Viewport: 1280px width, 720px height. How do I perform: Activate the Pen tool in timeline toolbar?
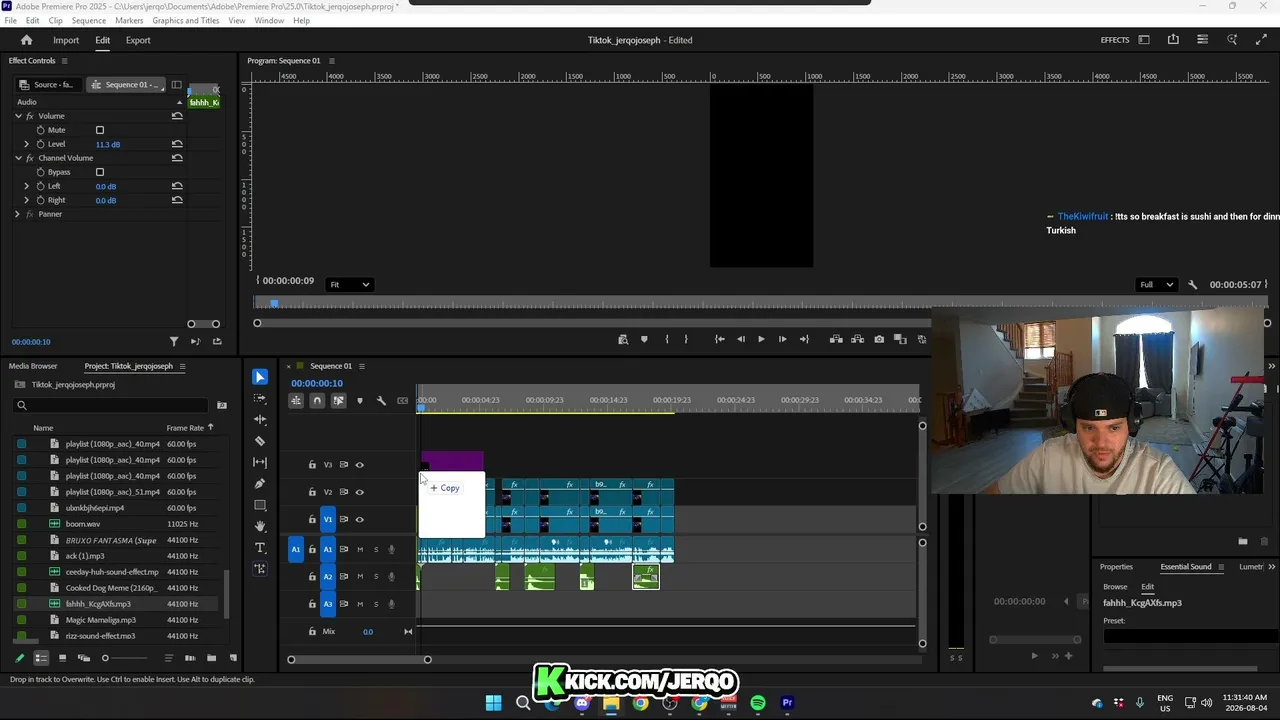point(260,484)
